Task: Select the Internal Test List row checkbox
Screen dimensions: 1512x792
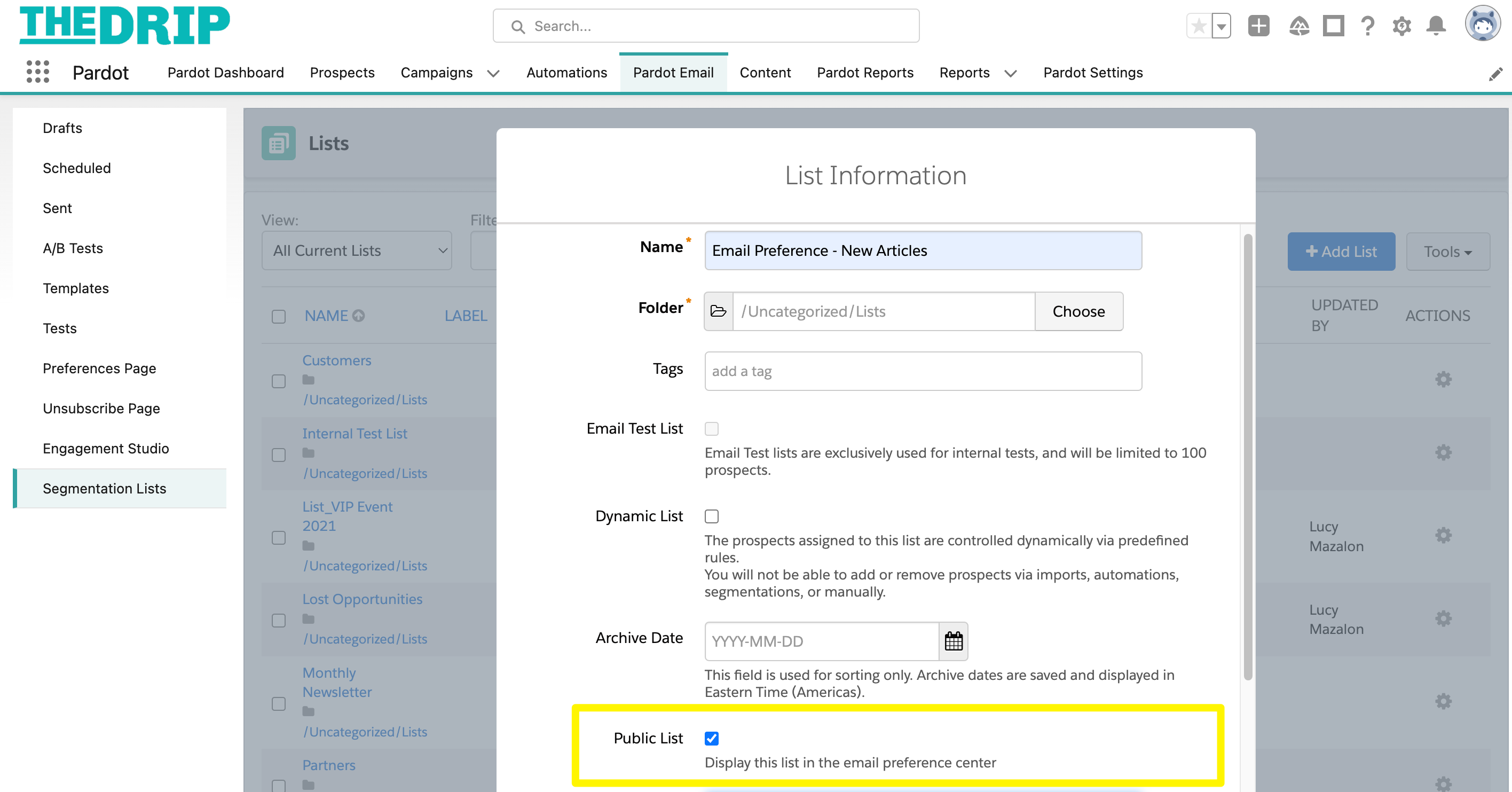Action: (x=279, y=455)
